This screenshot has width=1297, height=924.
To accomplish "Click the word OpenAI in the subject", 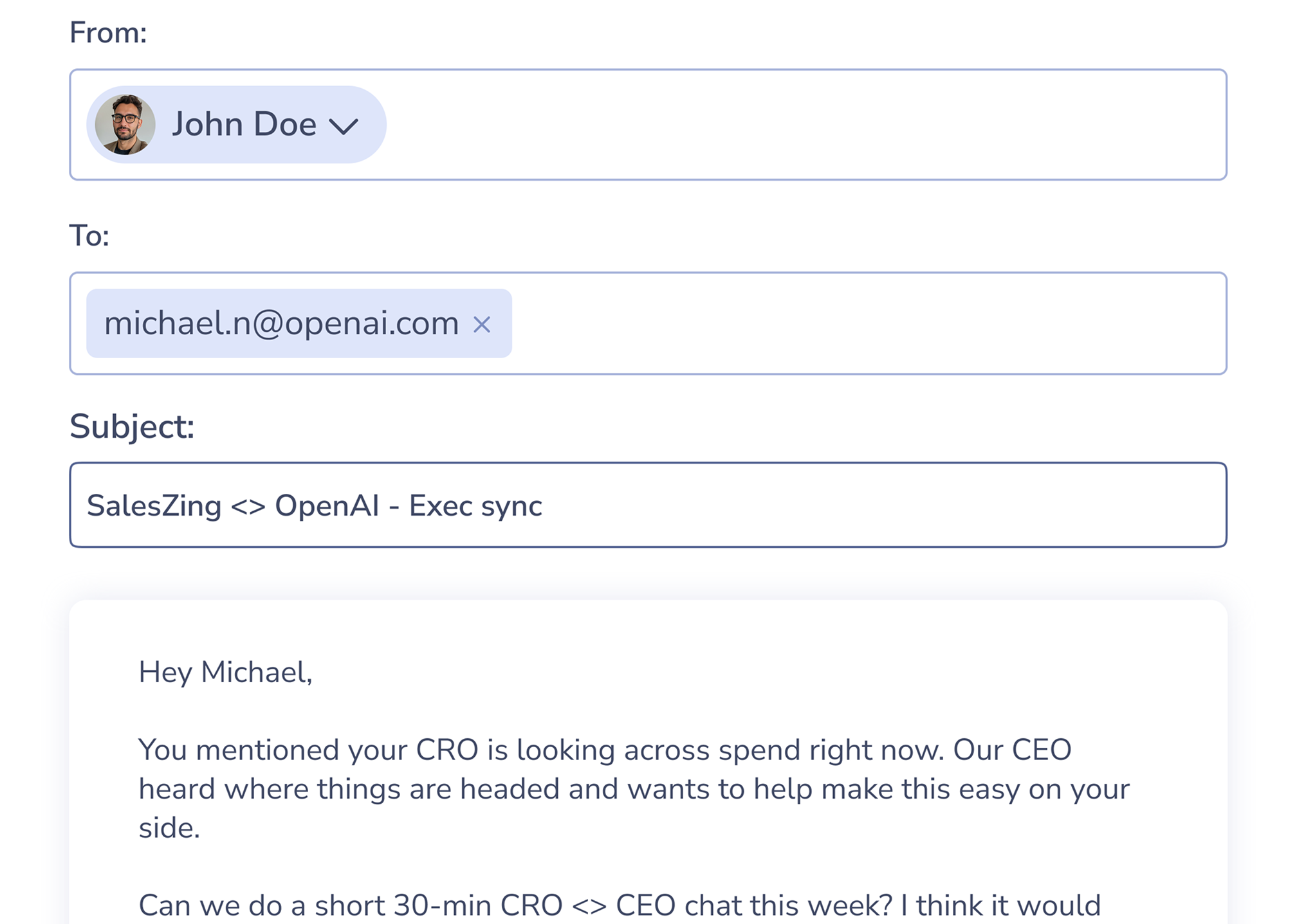I will pyautogui.click(x=327, y=506).
